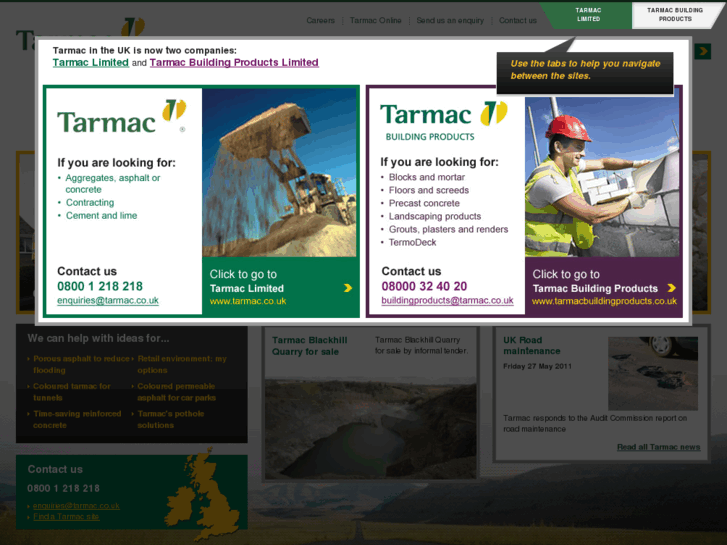Click yellow arrow beside Tarmac Limited

pos(348,288)
